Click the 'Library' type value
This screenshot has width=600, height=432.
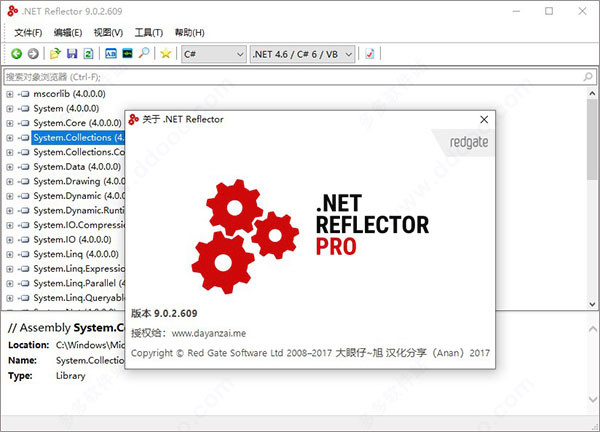[71, 376]
